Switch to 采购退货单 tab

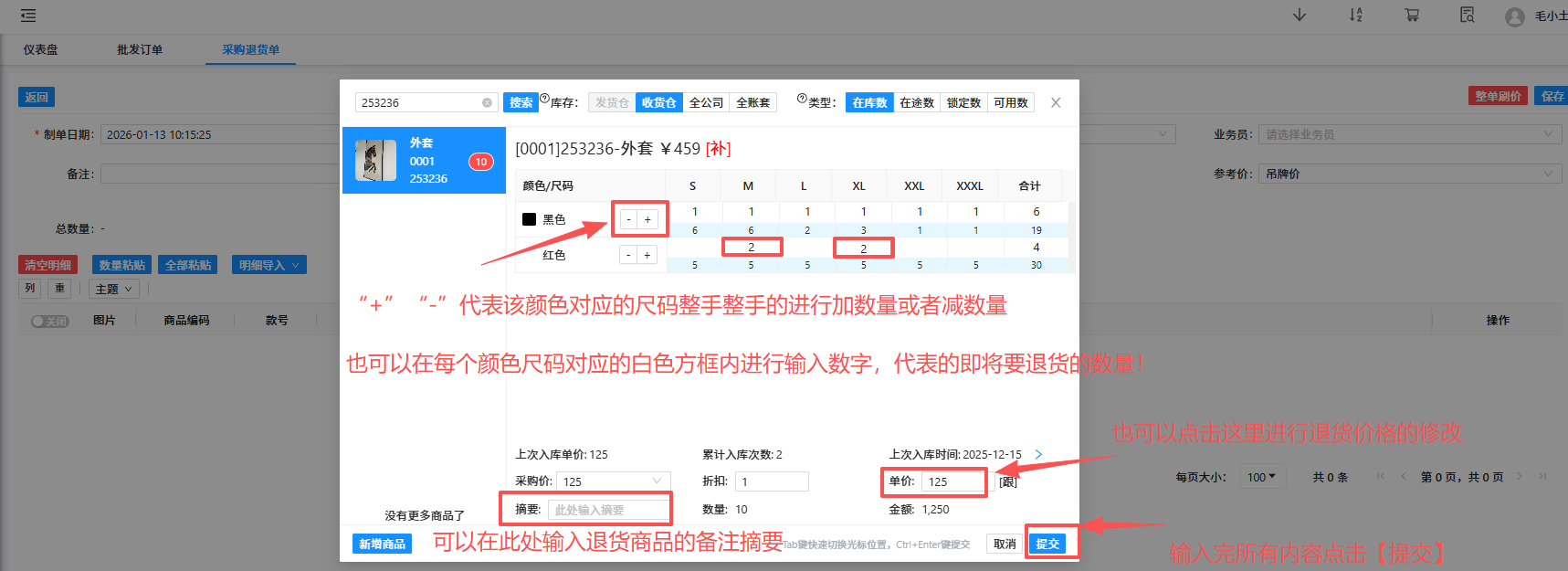(x=250, y=49)
